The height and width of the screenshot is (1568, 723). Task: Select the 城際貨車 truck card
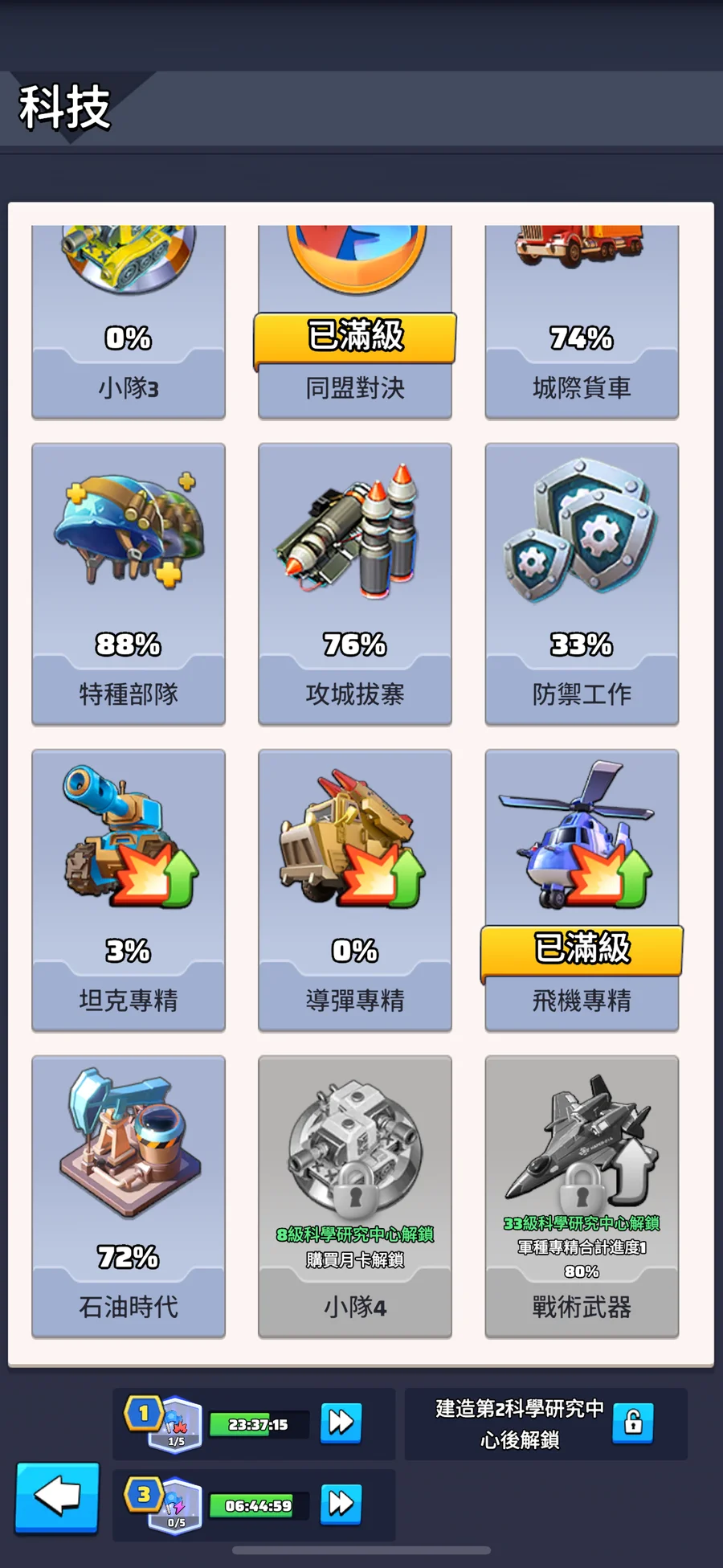[582, 321]
